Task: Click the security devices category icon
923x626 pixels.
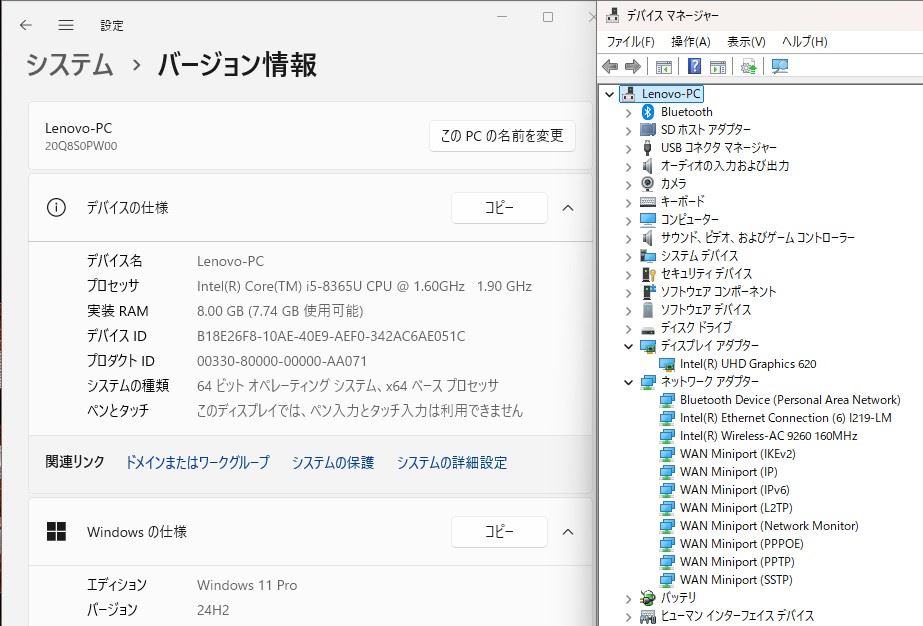Action: 649,274
